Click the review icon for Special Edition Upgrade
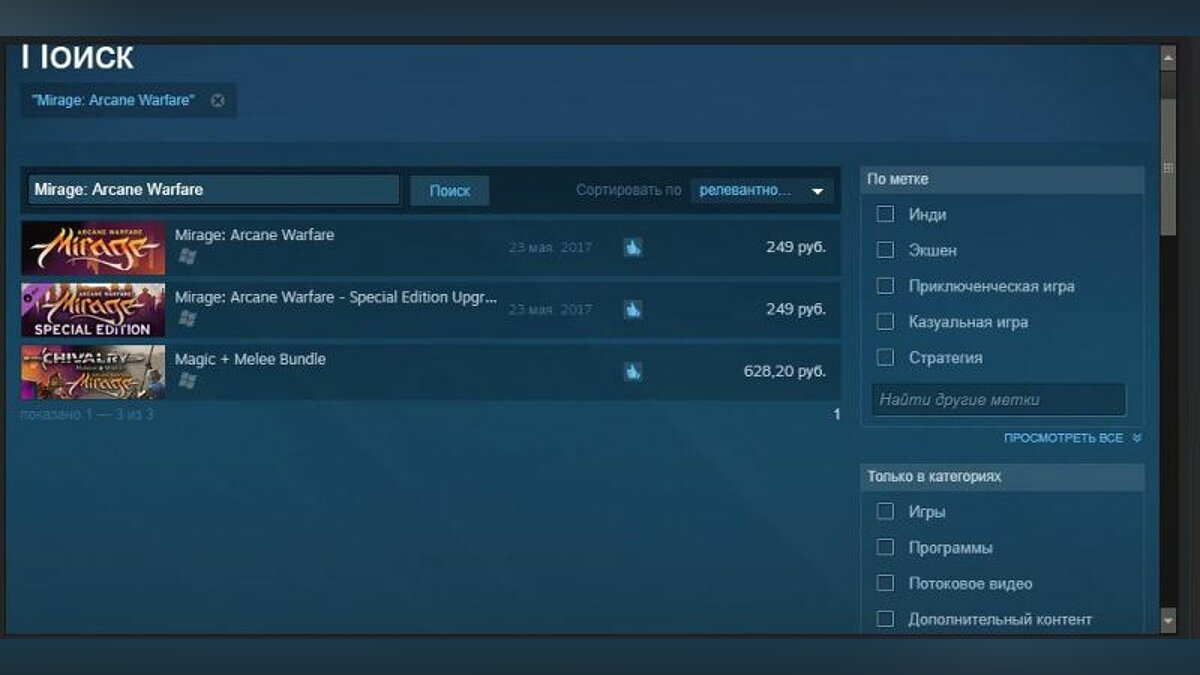 [632, 309]
